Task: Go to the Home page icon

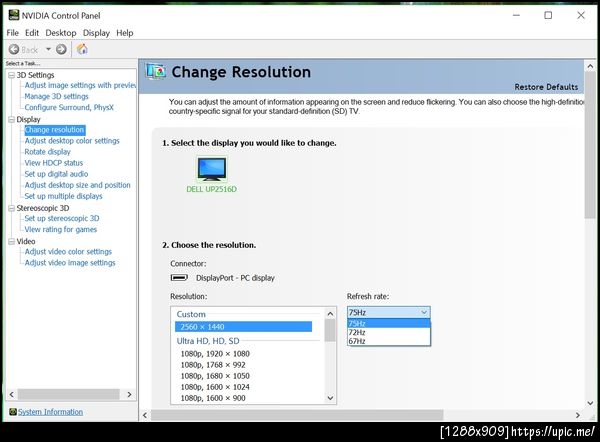Action: (x=82, y=49)
